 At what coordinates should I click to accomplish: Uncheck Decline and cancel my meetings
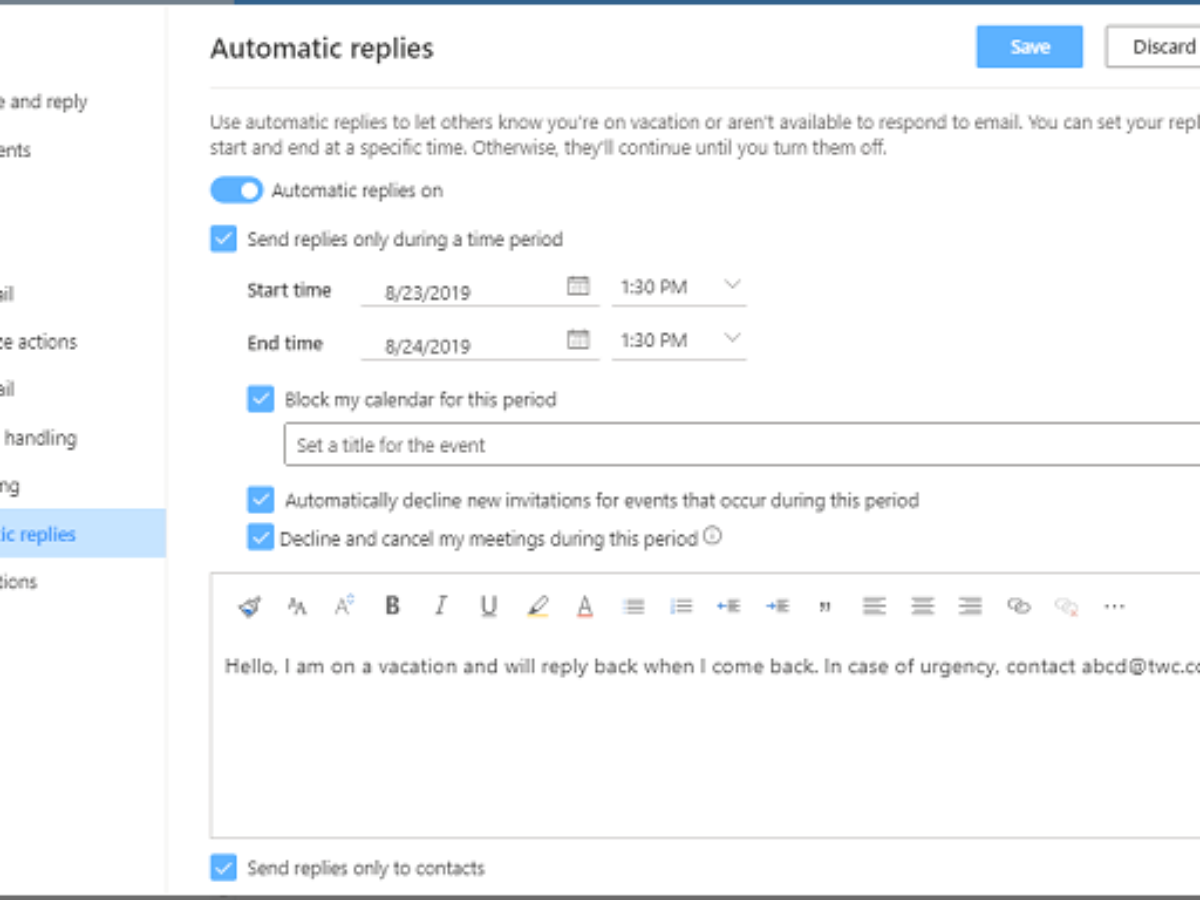click(x=260, y=538)
